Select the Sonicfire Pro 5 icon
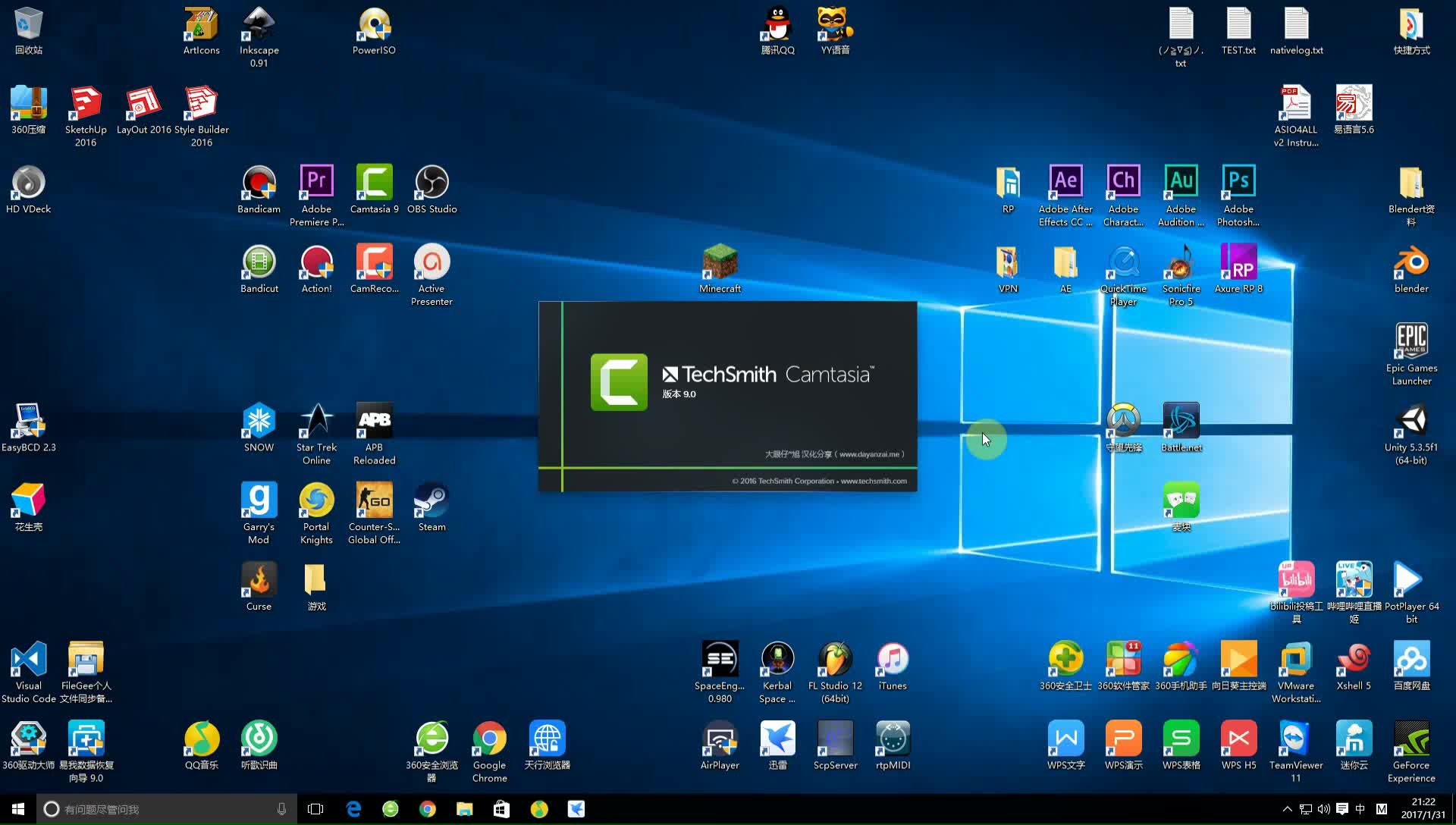 (x=1181, y=275)
